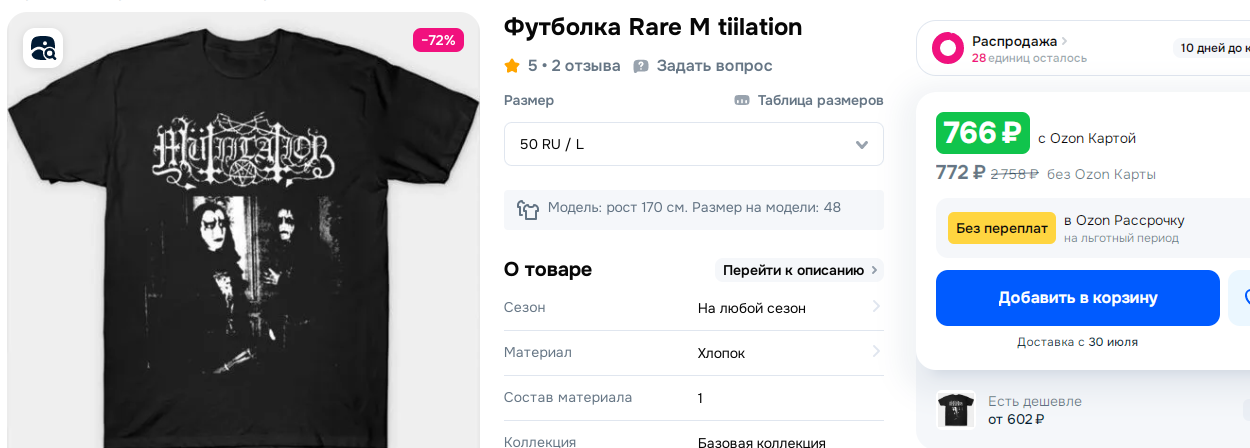Viewport: 1250px width, 448px height.
Task: Click the size table ruler icon
Action: pos(742,100)
